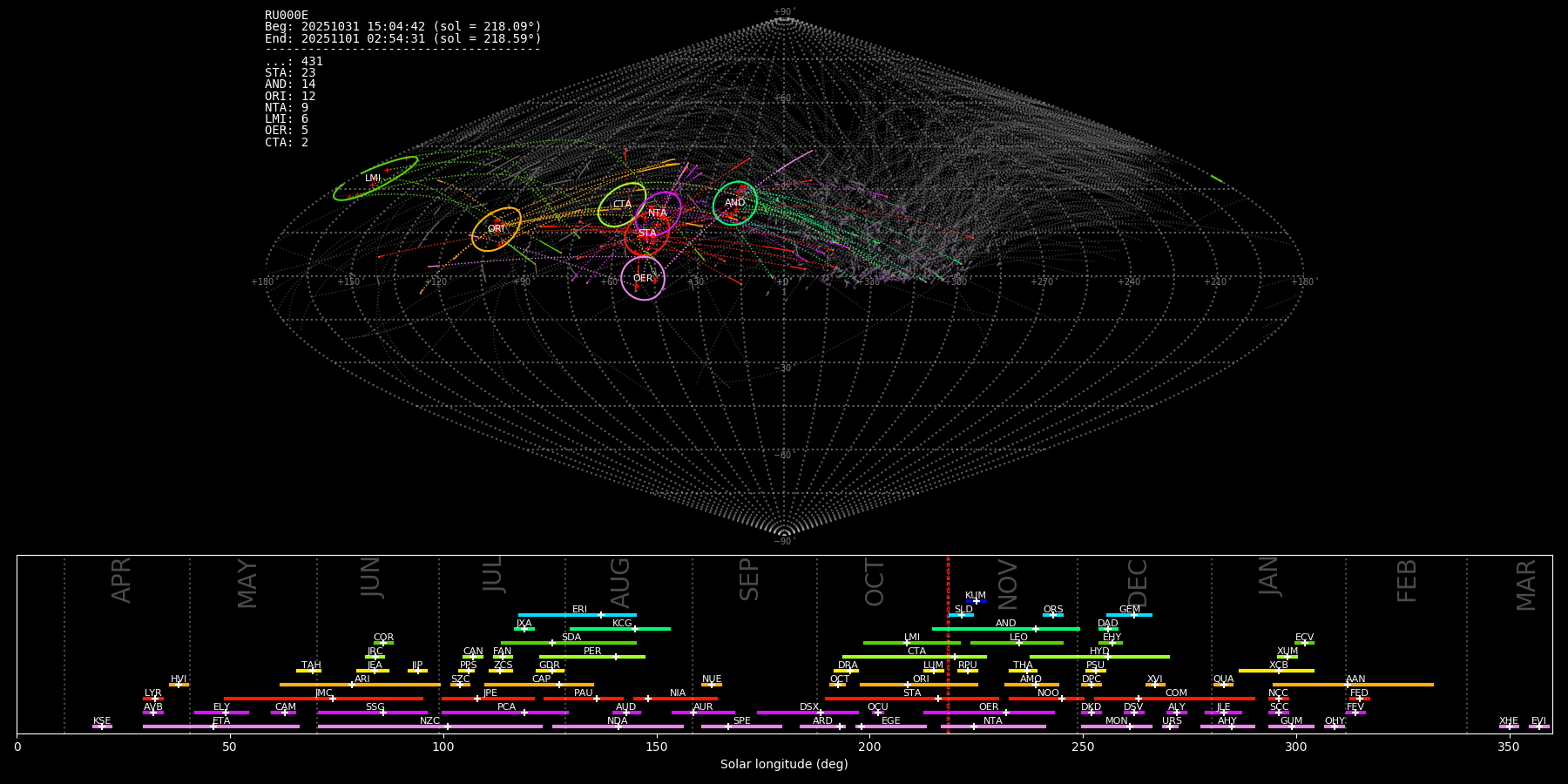Screen dimensions: 1568x784
Task: Click the NZC shower bar in timeline
Action: tap(430, 727)
